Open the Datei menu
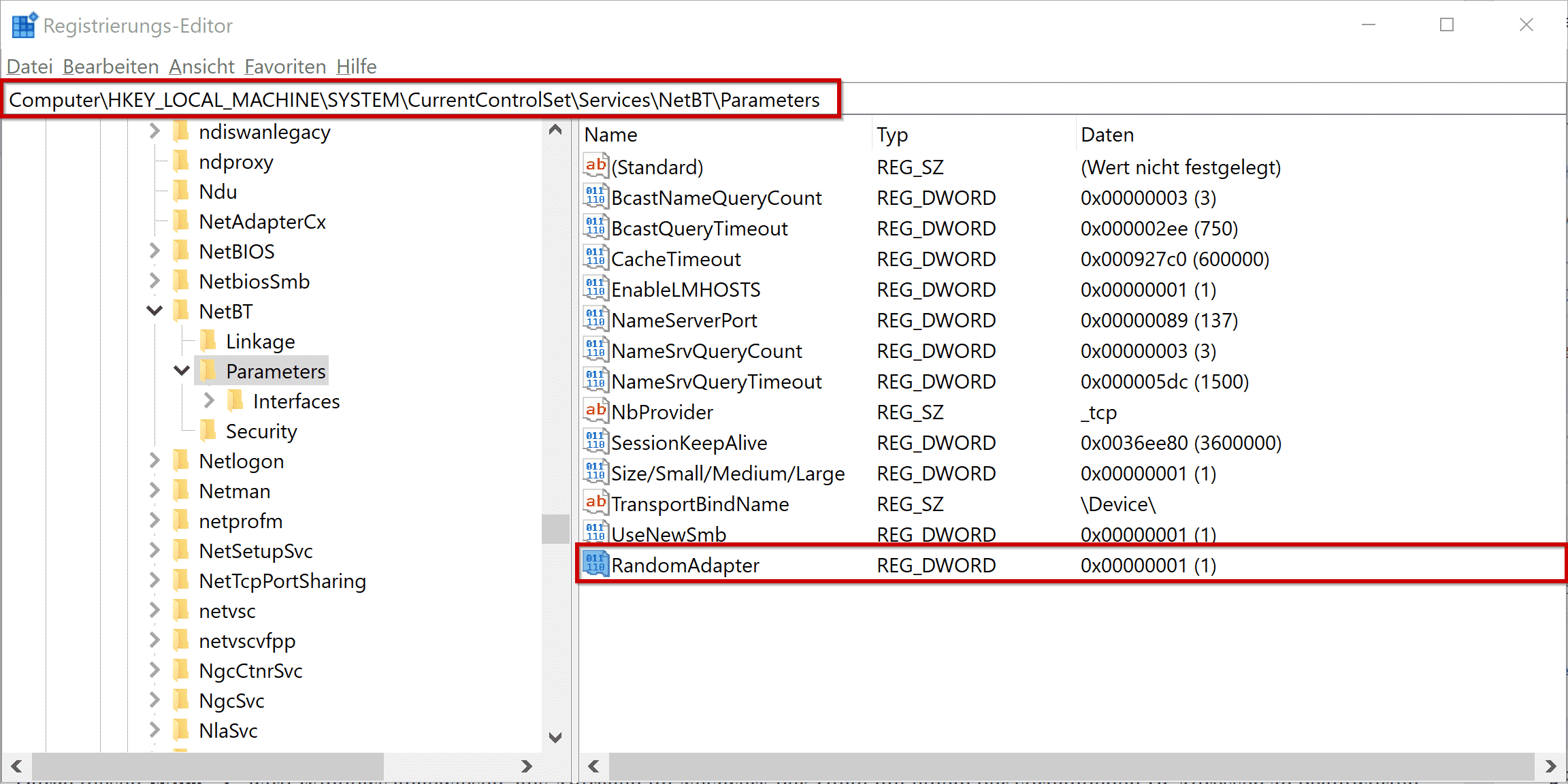The height and width of the screenshot is (784, 1568). click(x=30, y=67)
